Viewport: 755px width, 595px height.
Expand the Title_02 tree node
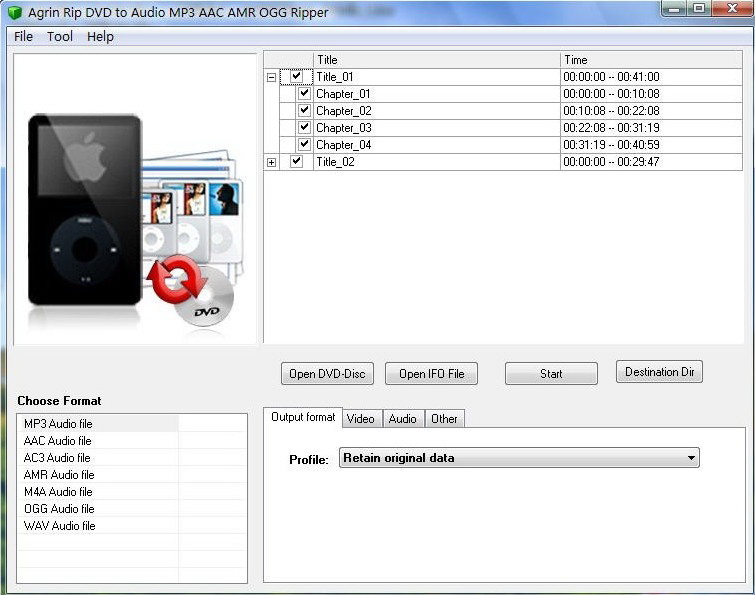click(272, 163)
